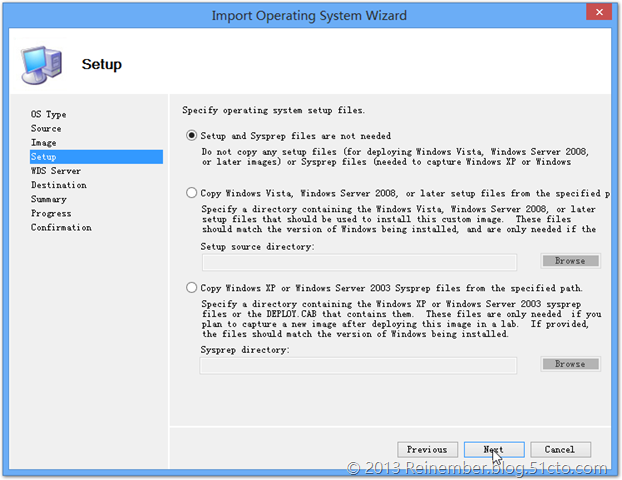Viewport: 622px width, 480px height.
Task: Click the 'Setup' page heading text
Action: pos(102,64)
